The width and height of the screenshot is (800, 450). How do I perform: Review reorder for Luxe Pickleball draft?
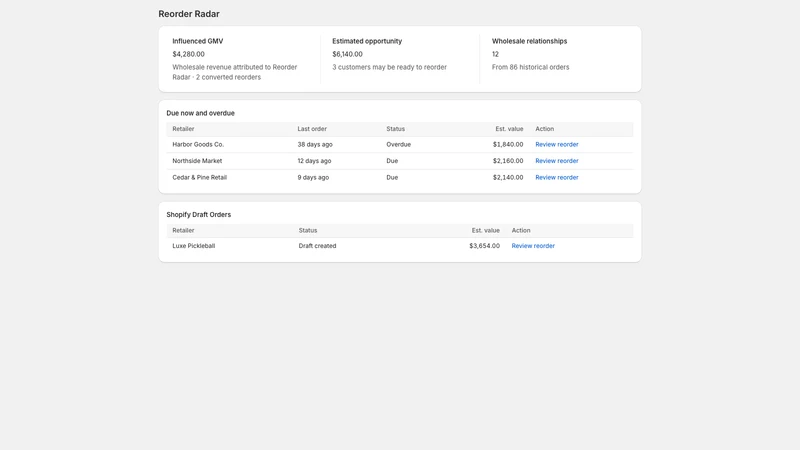[x=533, y=246]
